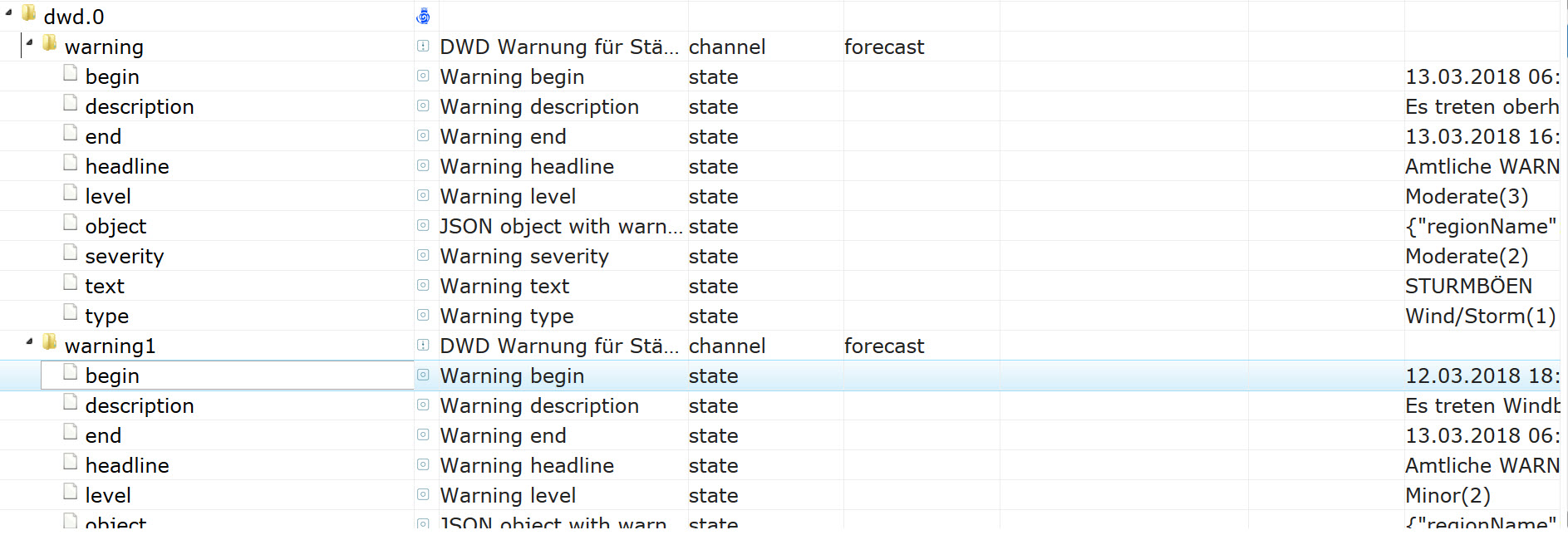Click the Minor(2) level value

point(1447,496)
